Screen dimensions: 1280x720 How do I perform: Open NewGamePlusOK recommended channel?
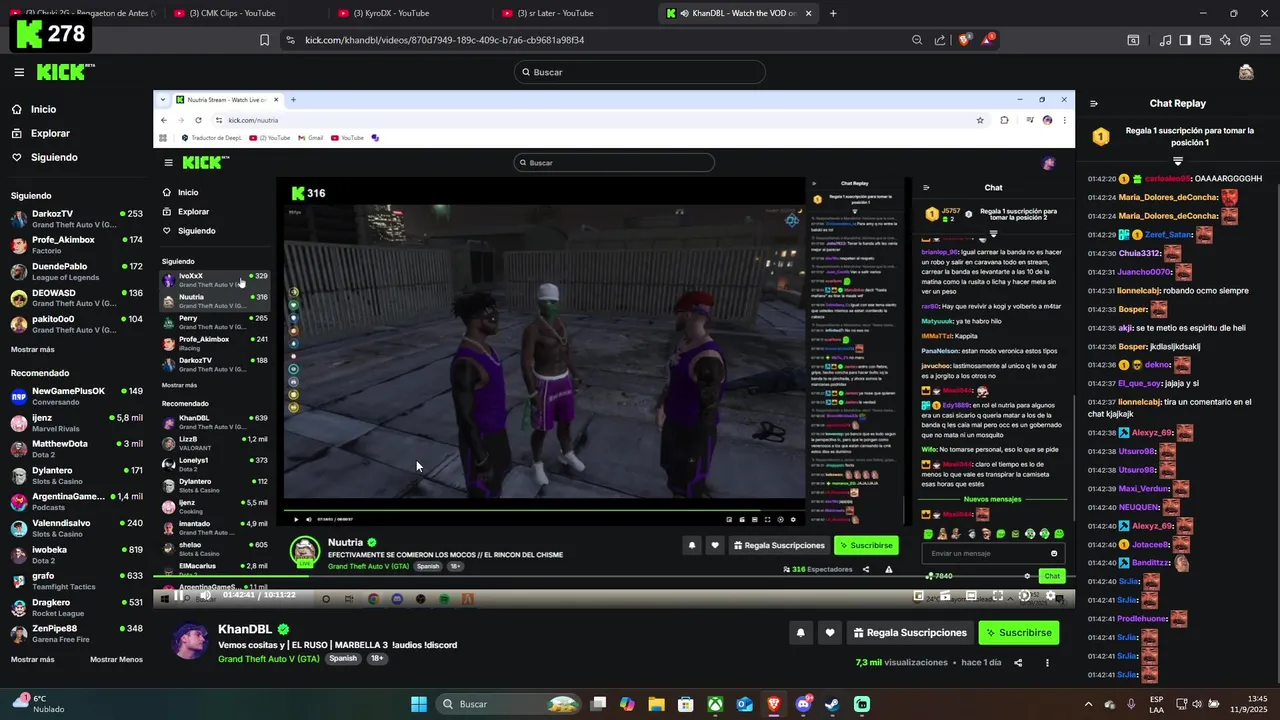pyautogui.click(x=77, y=396)
